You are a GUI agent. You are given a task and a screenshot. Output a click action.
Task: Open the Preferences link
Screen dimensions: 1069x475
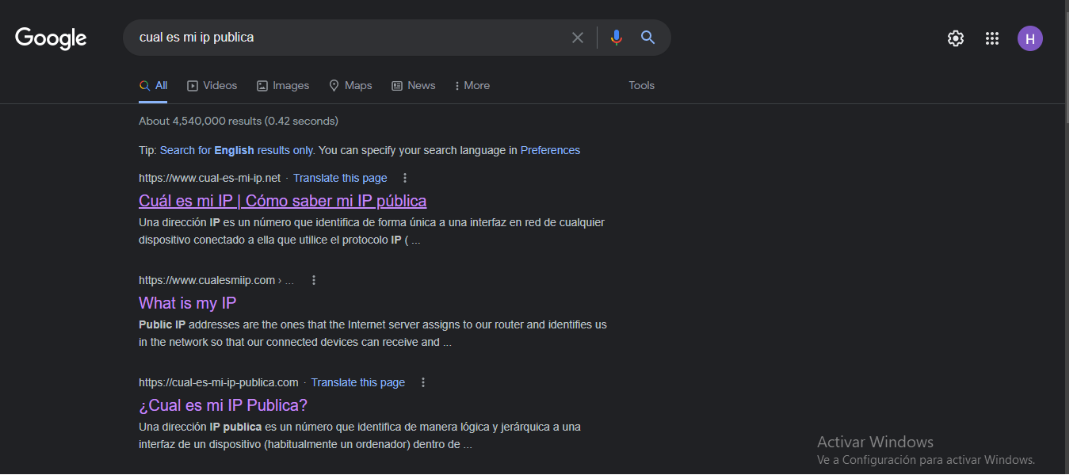tap(550, 150)
